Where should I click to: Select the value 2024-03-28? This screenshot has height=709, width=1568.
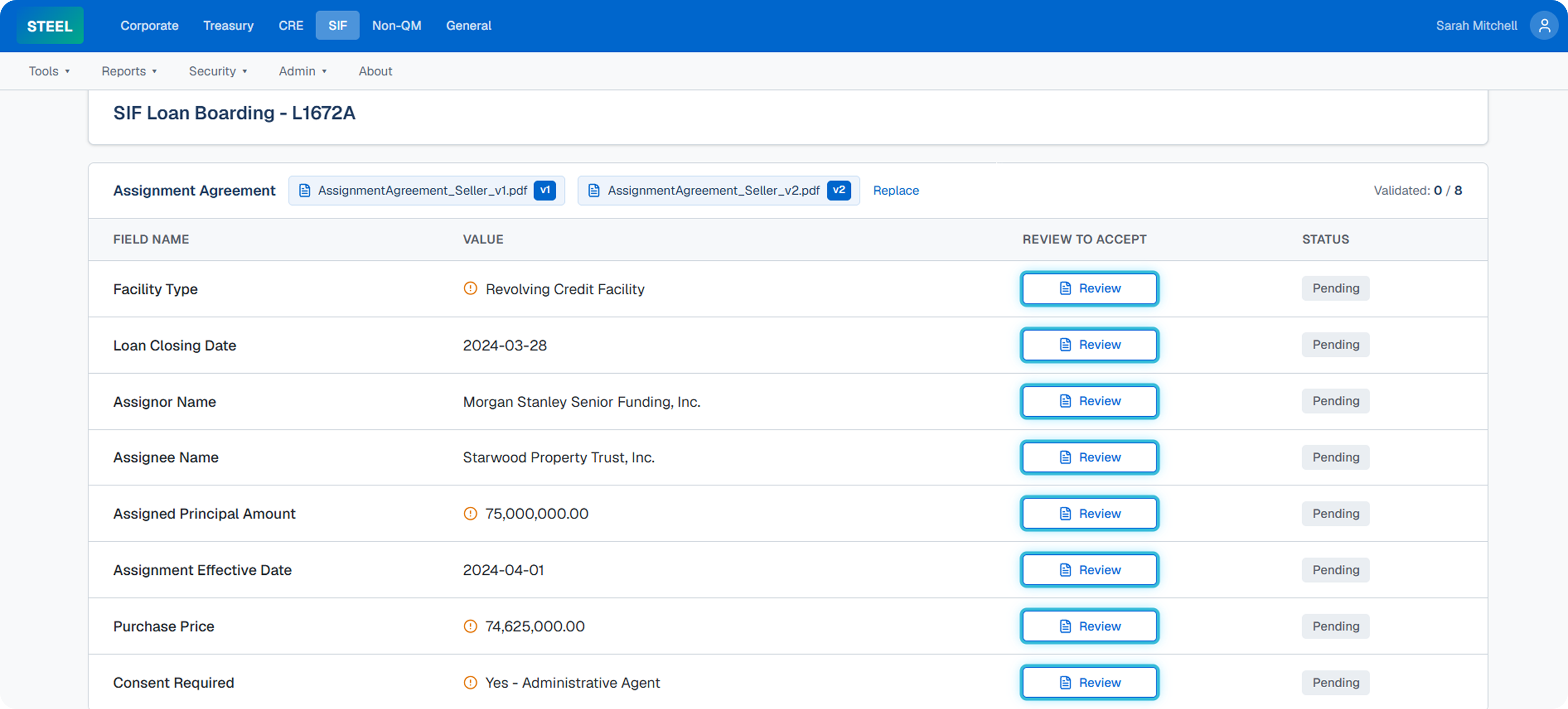tap(505, 346)
